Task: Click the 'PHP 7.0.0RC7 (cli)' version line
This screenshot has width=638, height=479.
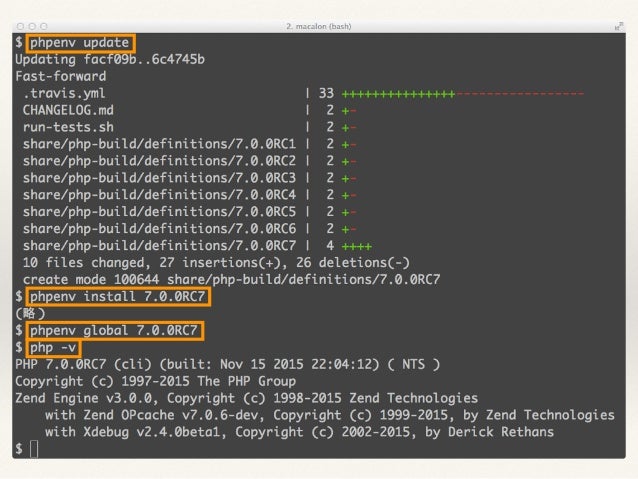Action: [x=227, y=364]
